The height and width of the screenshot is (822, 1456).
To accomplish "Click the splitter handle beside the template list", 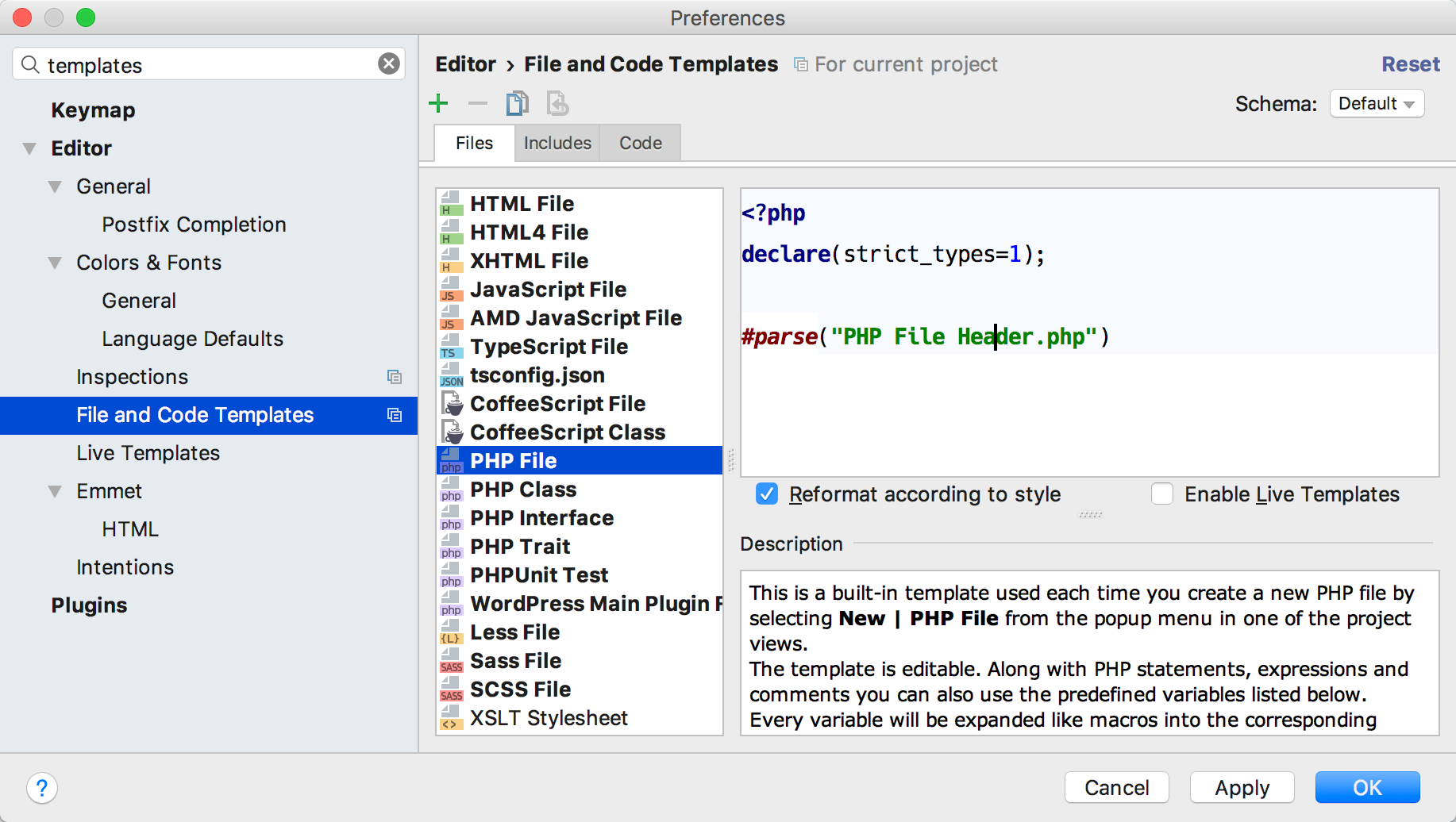I will pyautogui.click(x=731, y=460).
